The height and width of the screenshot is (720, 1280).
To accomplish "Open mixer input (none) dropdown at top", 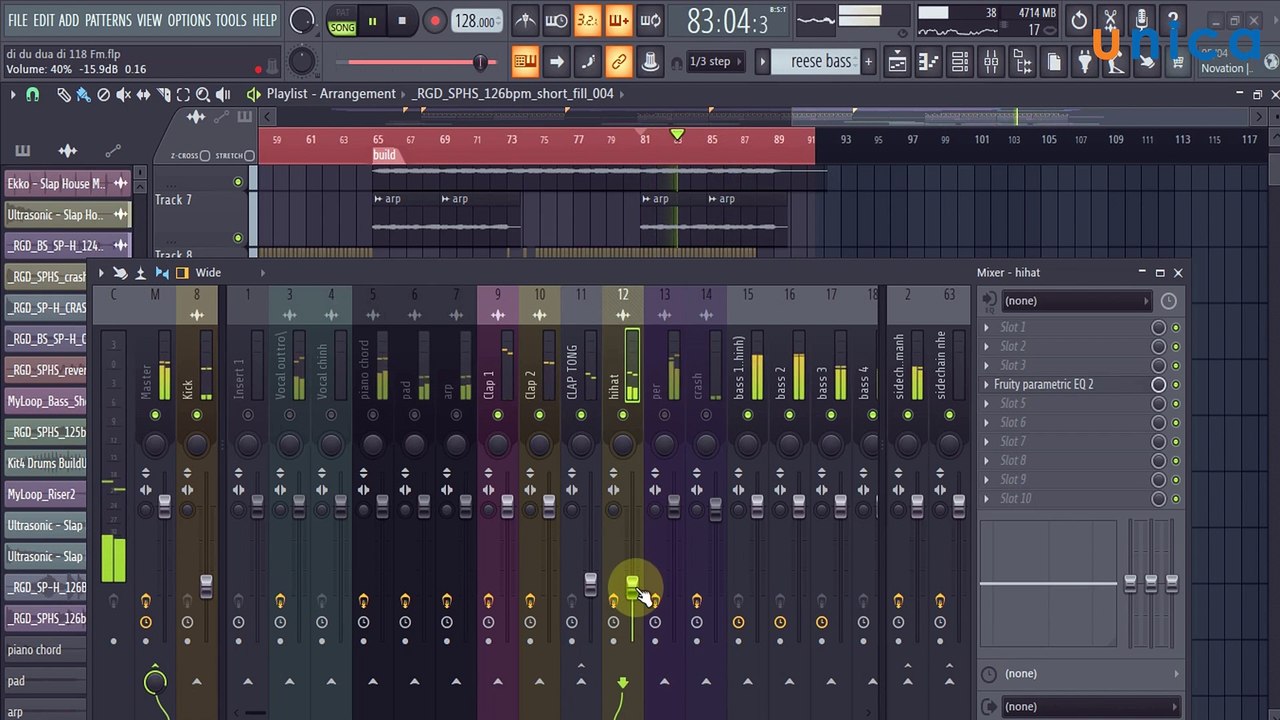I will click(x=1076, y=300).
